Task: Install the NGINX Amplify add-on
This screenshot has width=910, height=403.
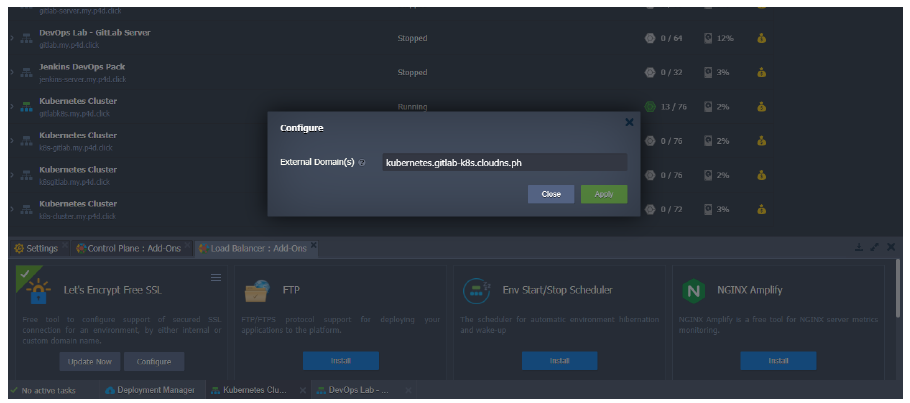Action: (778, 361)
